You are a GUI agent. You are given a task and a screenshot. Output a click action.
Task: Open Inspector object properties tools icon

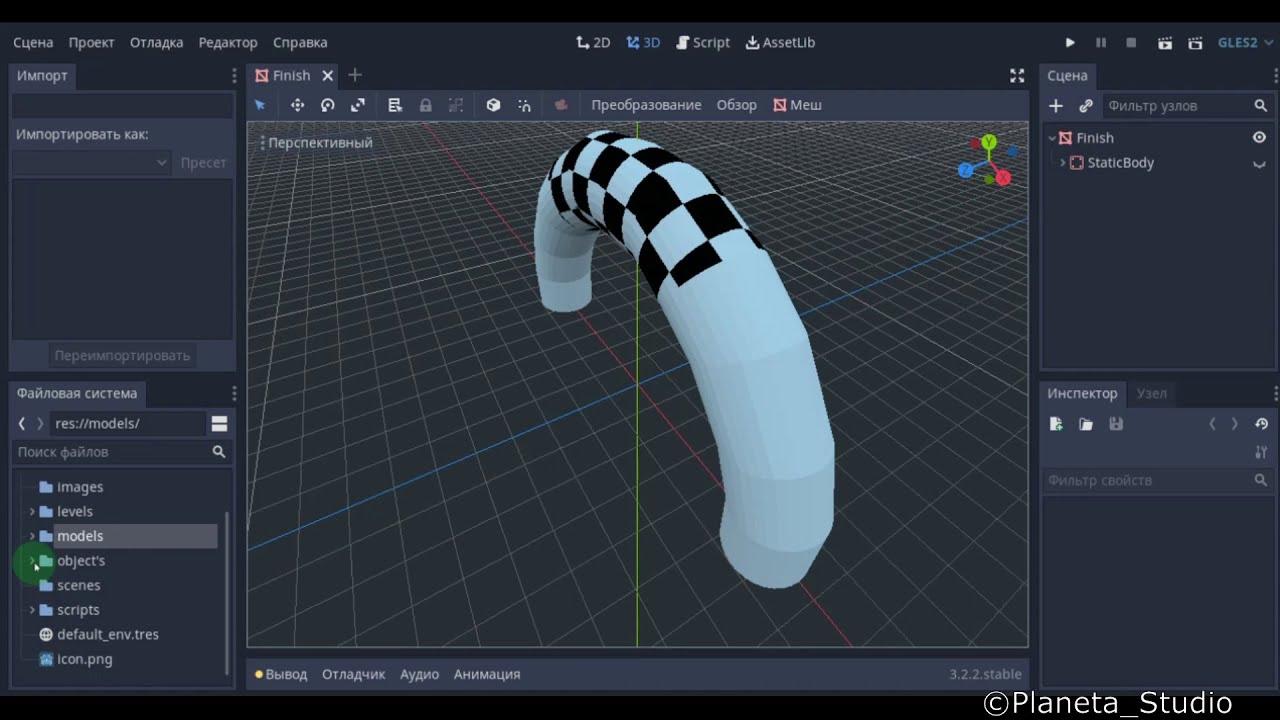[1261, 453]
